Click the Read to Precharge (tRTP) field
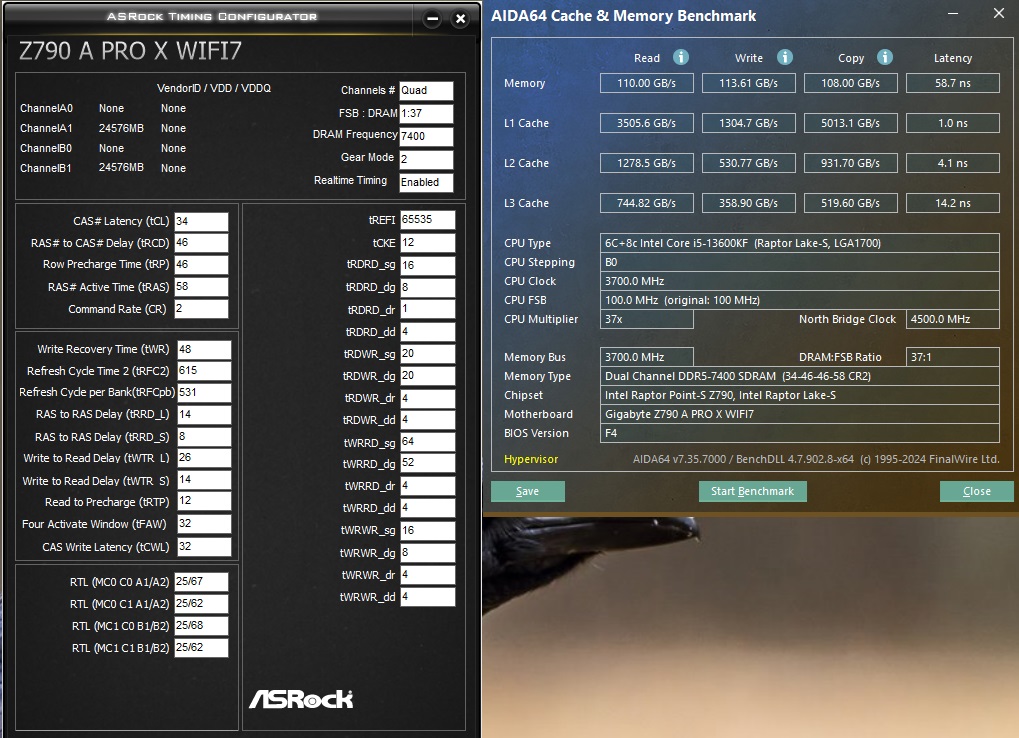 (x=204, y=502)
